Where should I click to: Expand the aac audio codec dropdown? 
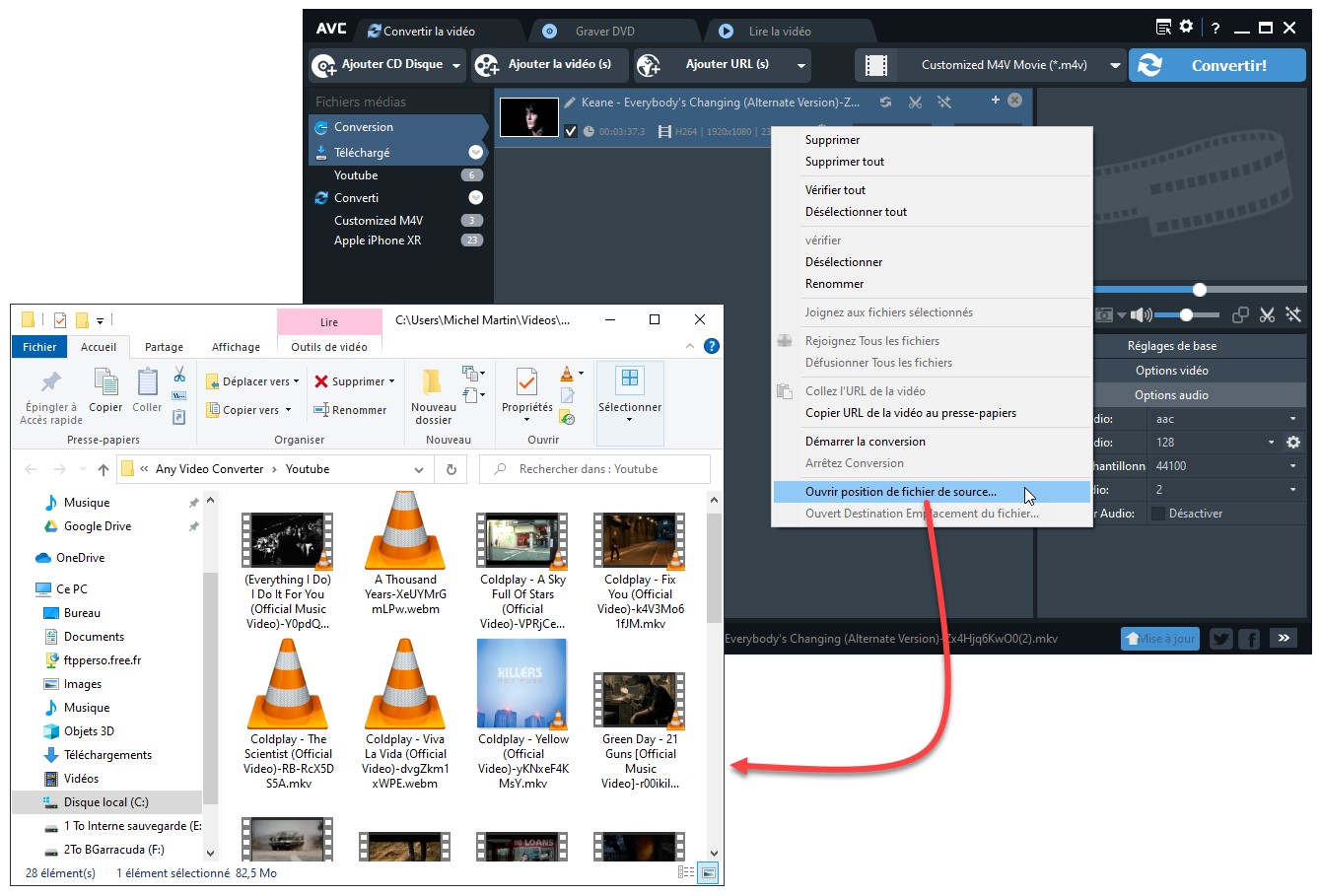(1292, 419)
